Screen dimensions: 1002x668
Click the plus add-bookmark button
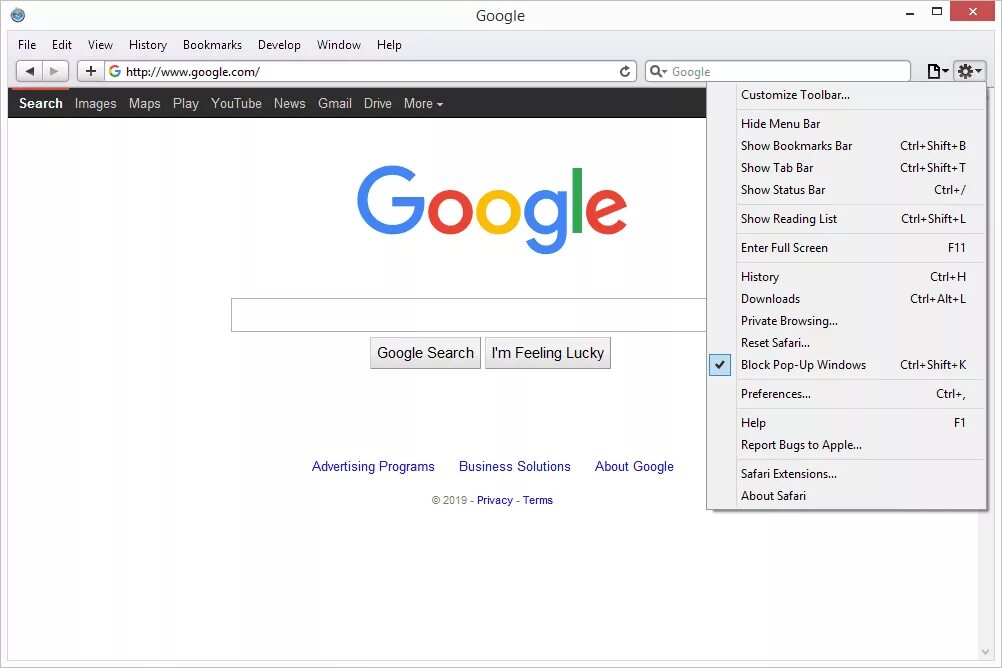(x=91, y=71)
